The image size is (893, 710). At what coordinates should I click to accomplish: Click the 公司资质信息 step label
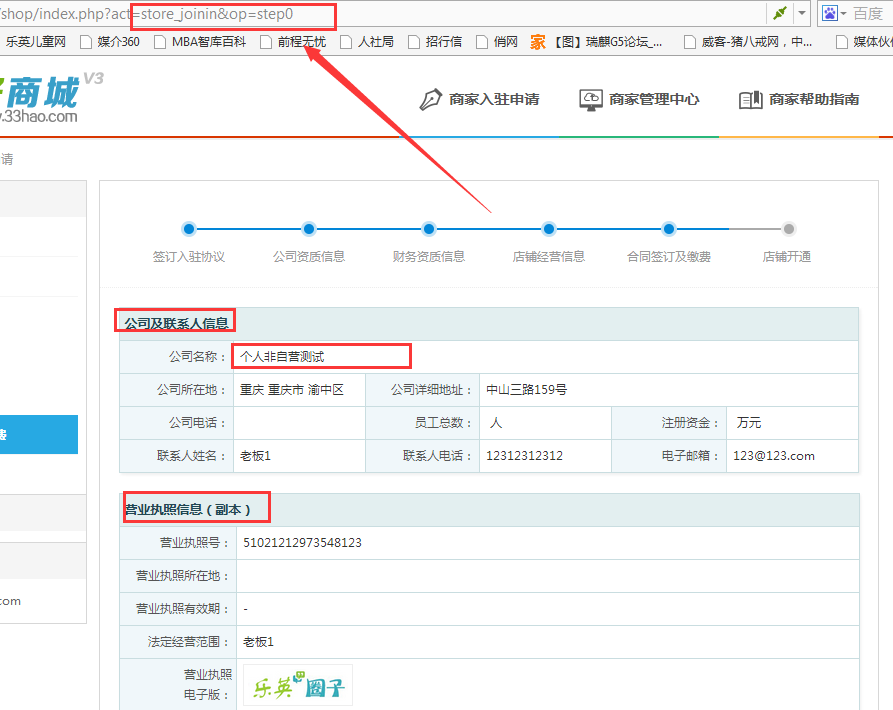pyautogui.click(x=309, y=257)
